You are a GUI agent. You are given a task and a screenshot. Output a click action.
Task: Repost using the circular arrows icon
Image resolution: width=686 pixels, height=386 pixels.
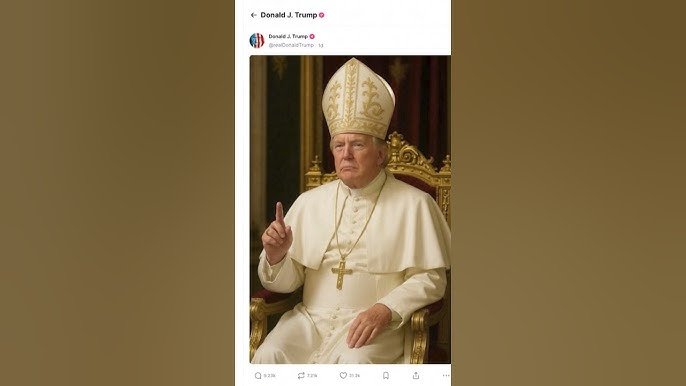tap(301, 375)
